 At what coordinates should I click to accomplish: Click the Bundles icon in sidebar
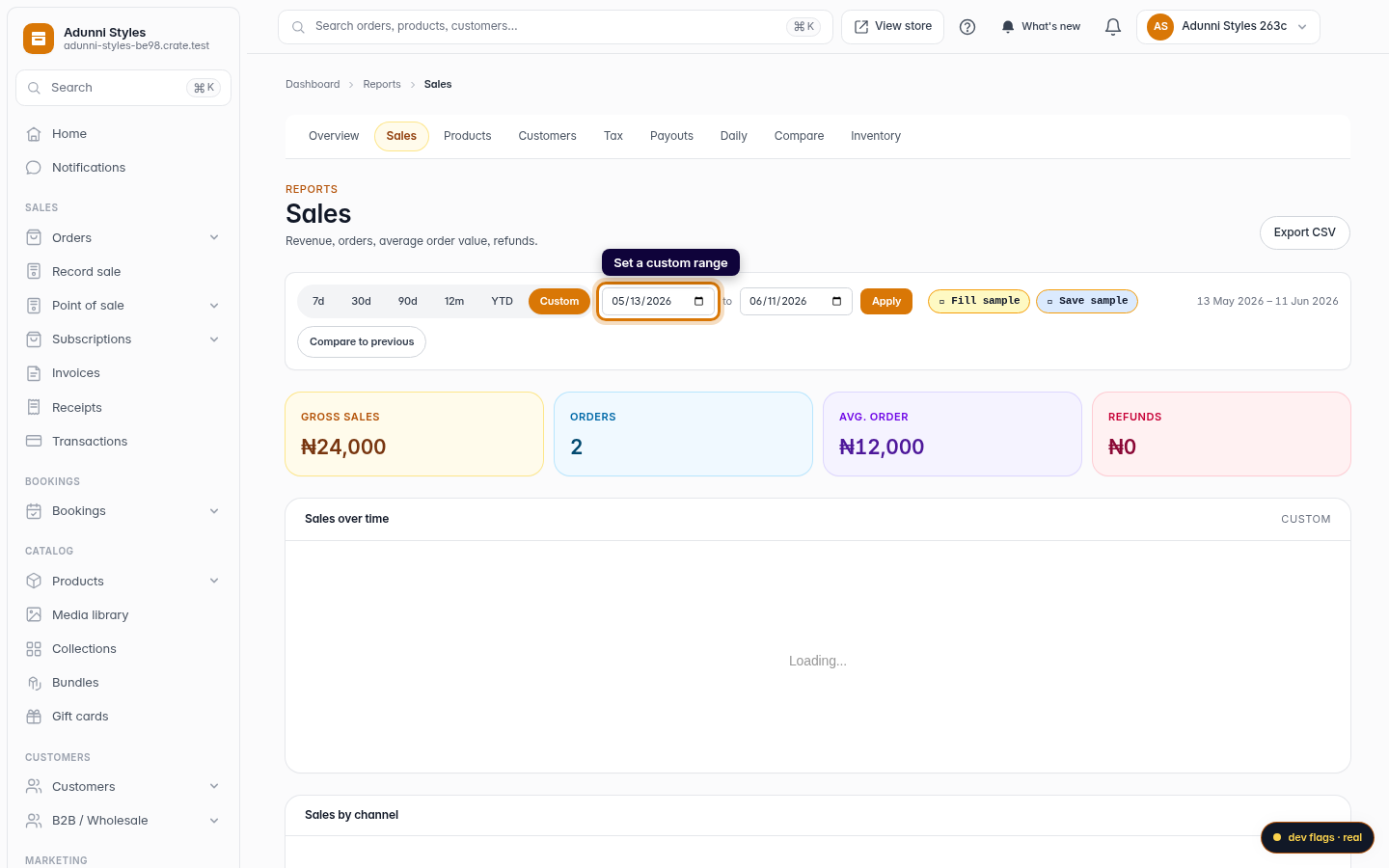tap(34, 683)
